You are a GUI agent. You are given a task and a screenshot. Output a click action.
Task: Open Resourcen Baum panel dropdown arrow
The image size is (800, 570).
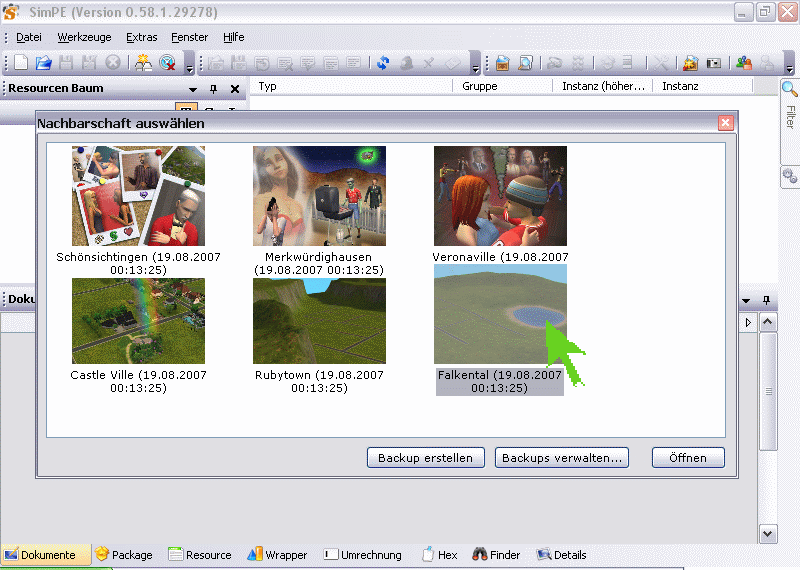tap(192, 88)
